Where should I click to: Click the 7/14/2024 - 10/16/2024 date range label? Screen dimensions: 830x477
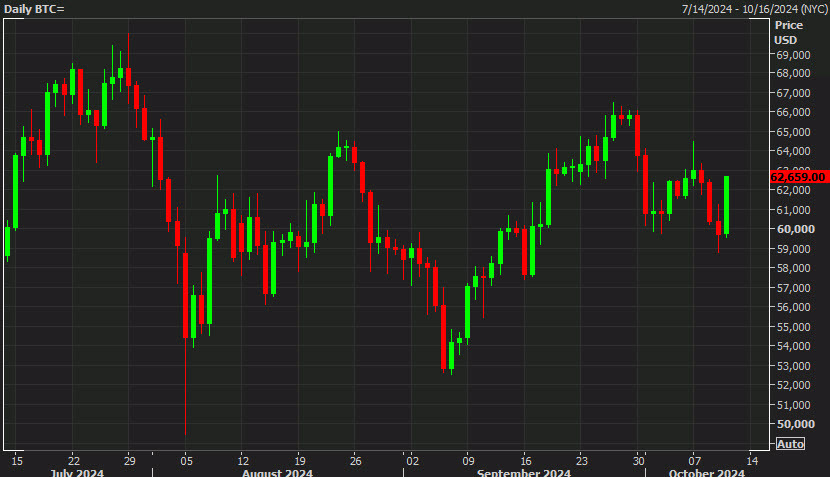click(x=753, y=8)
